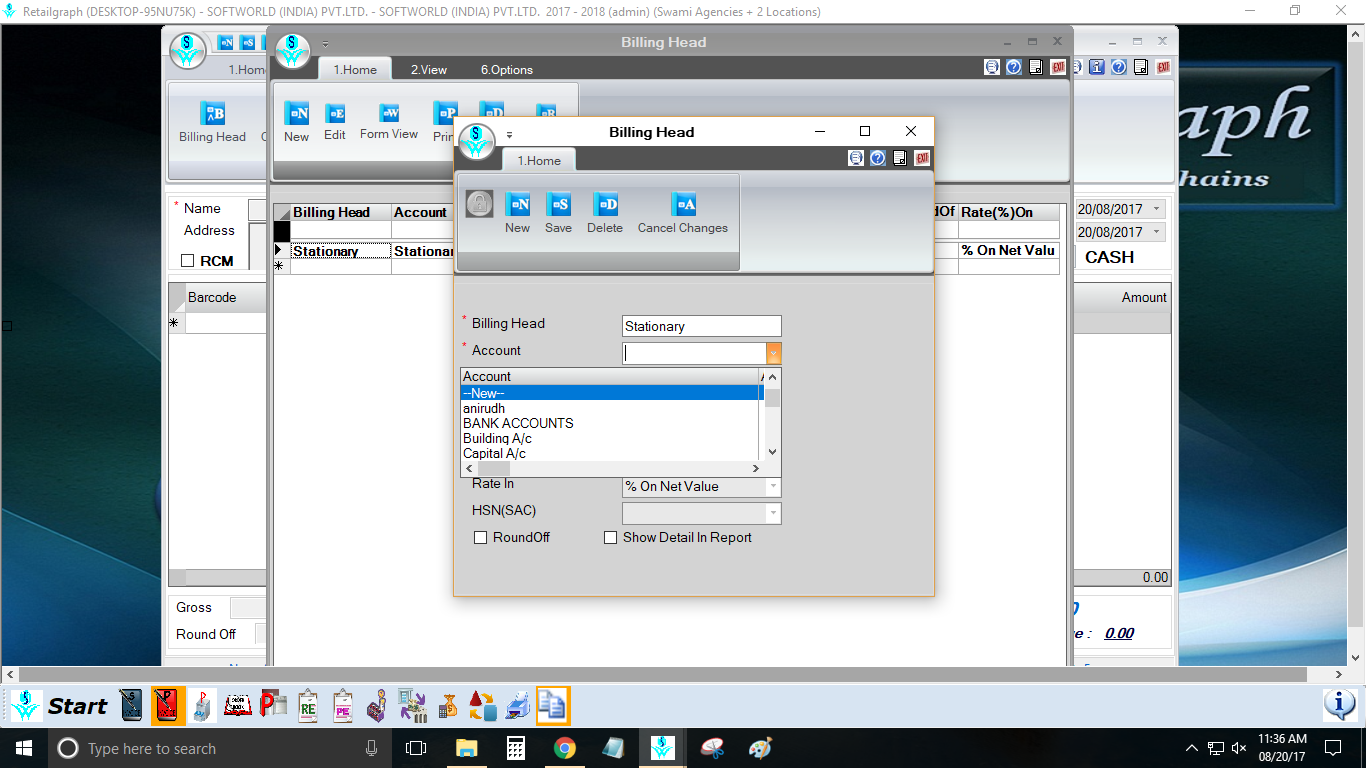The width and height of the screenshot is (1366, 768).
Task: Click the grey padlock icon in front dialog
Action: pyautogui.click(x=479, y=204)
